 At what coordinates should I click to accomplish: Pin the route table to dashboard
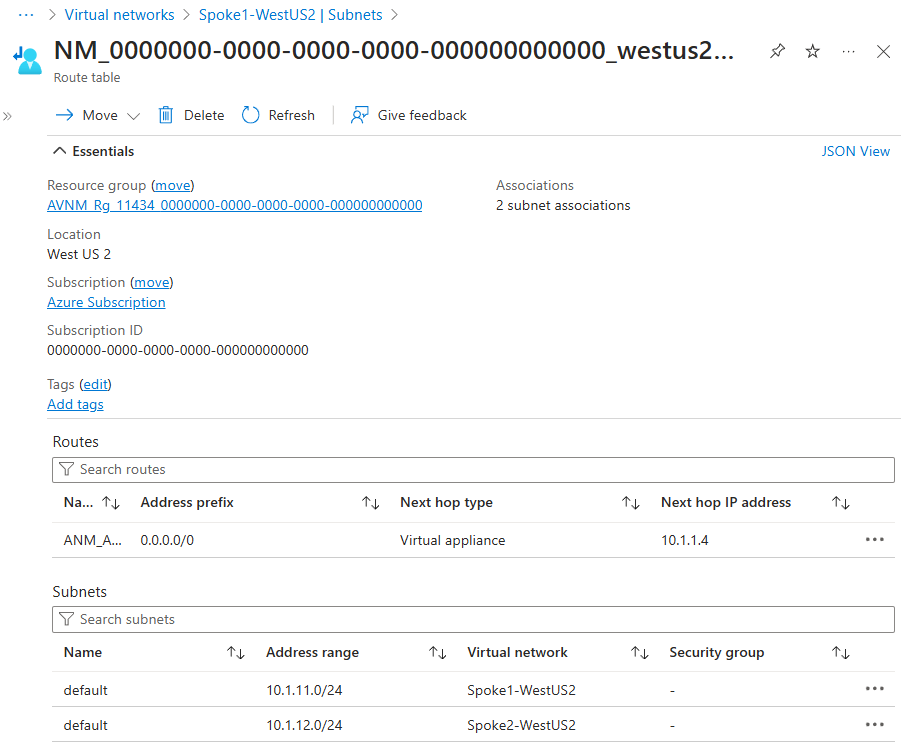tap(777, 51)
